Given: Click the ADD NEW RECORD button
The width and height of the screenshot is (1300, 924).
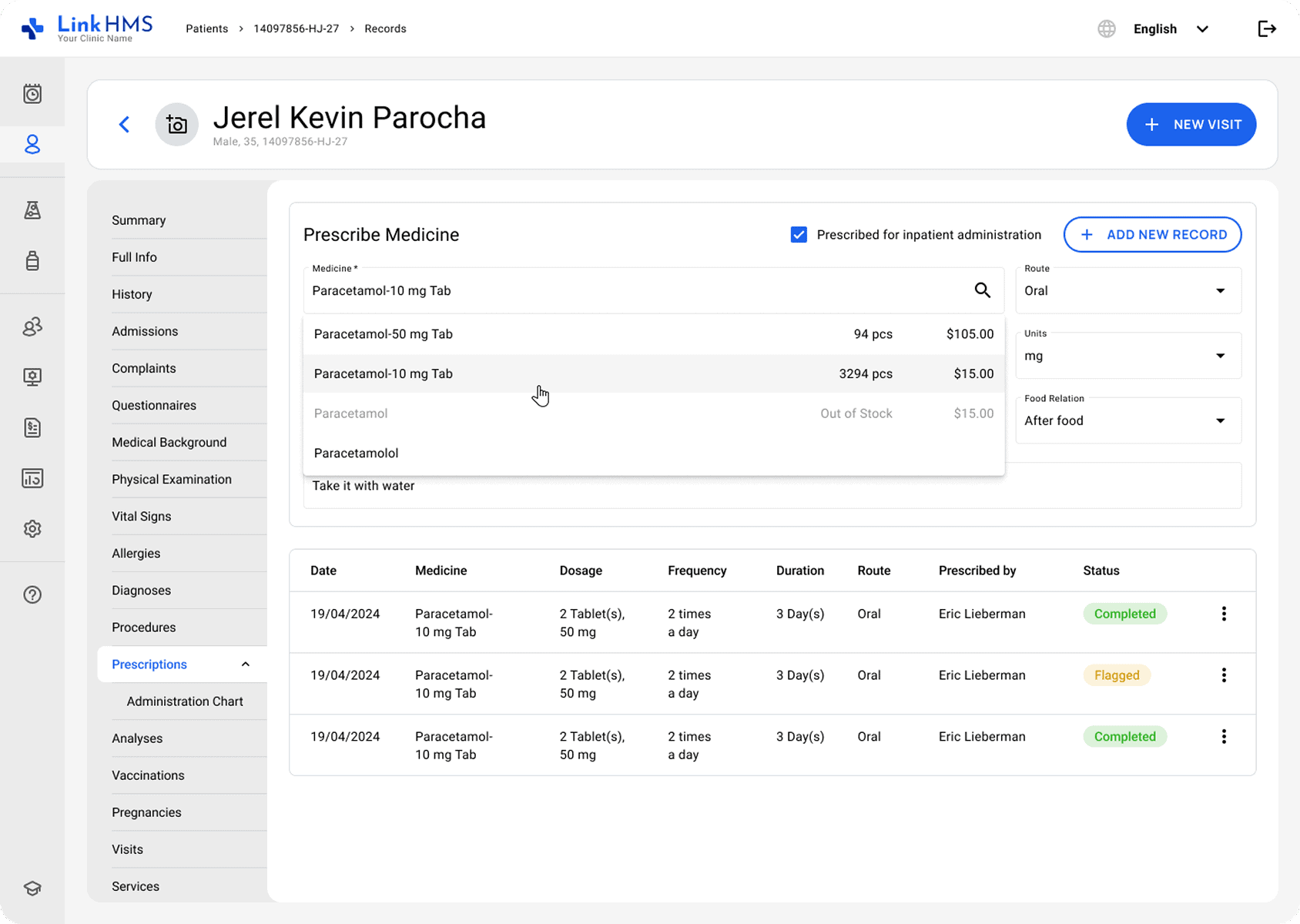Looking at the screenshot, I should [1152, 235].
